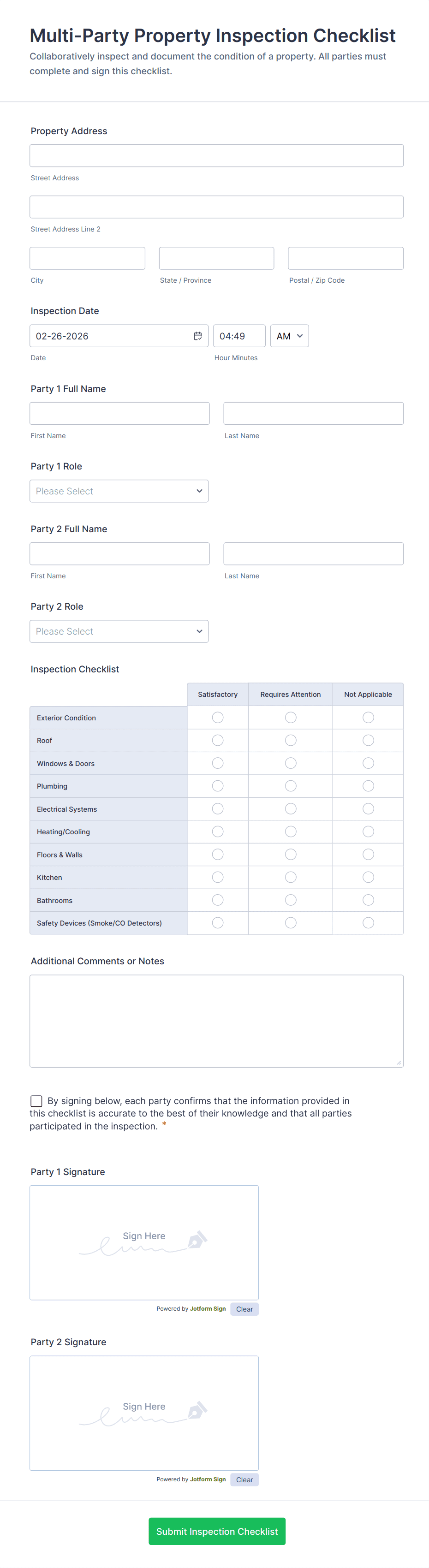Expand the Party 2 Role dropdown
Image resolution: width=429 pixels, height=1568 pixels.
119,631
